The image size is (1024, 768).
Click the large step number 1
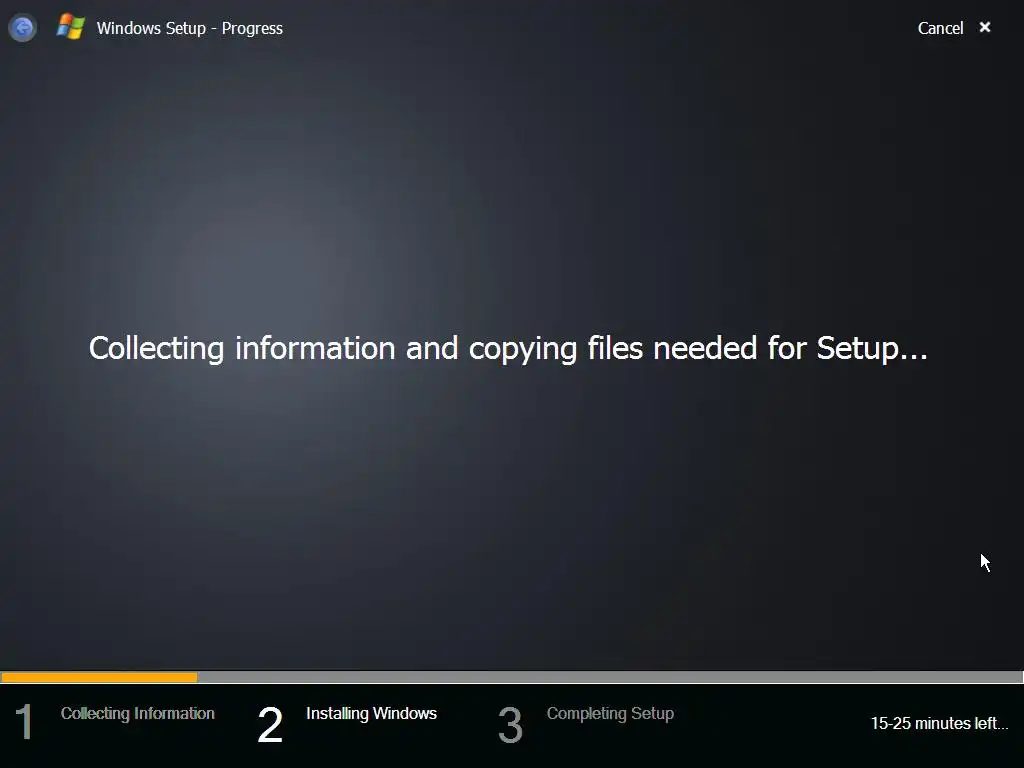tap(24, 722)
